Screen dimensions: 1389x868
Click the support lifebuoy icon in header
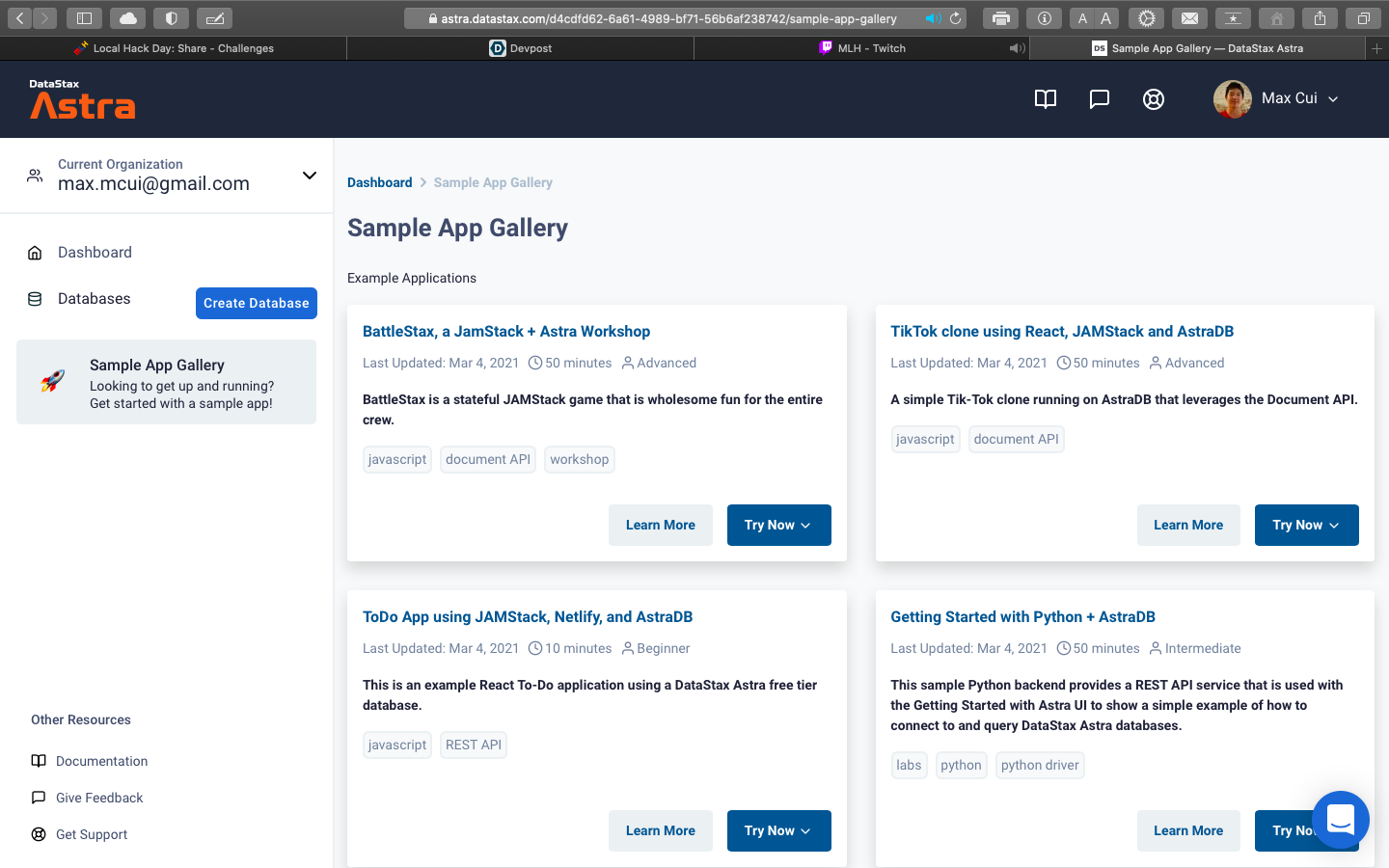tap(1154, 99)
